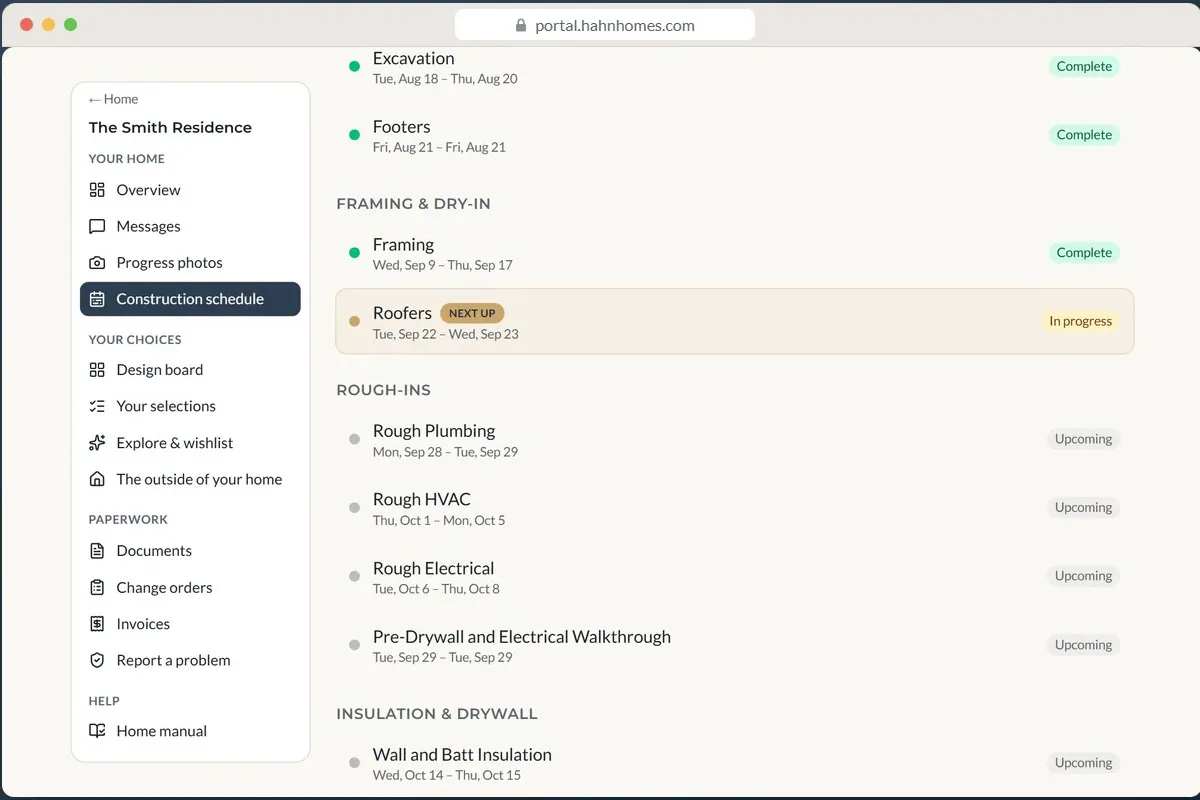Select the Excavation schedule entry
The image size is (1200, 800).
tap(734, 67)
